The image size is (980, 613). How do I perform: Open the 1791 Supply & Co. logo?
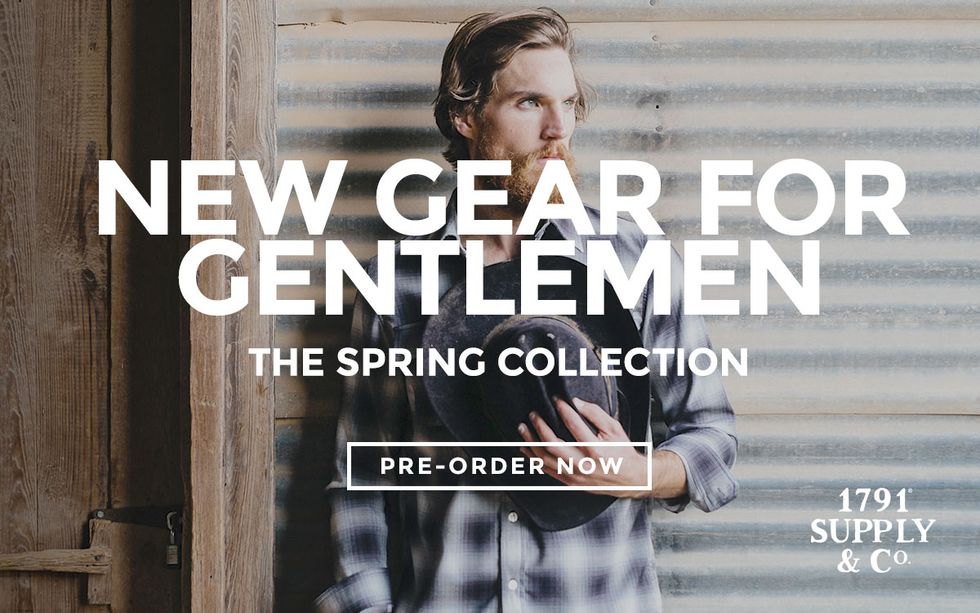tap(872, 531)
